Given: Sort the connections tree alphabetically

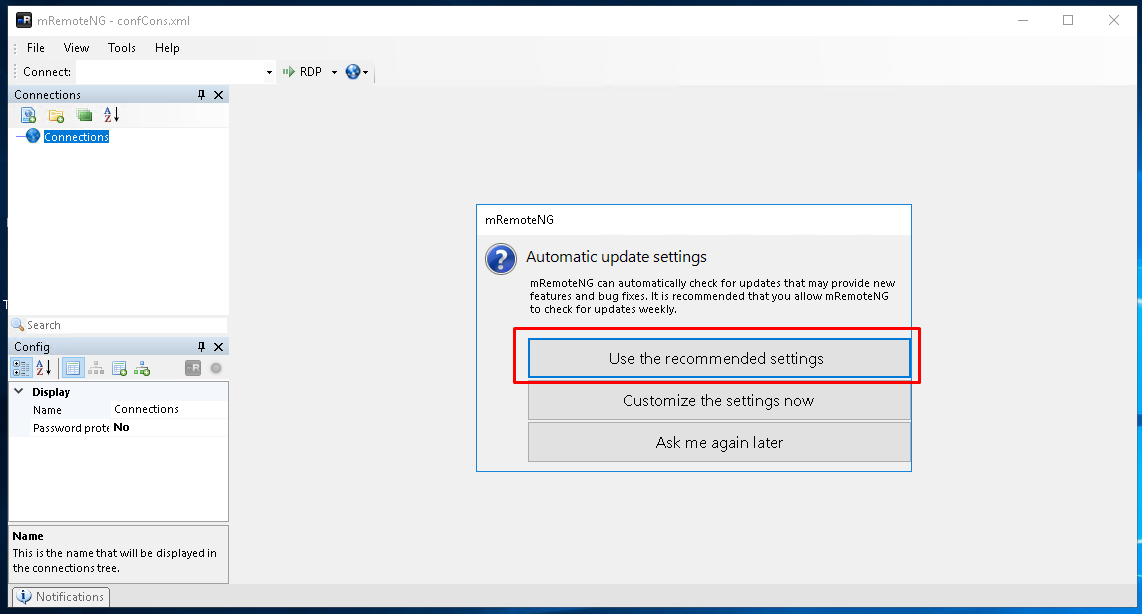Looking at the screenshot, I should pos(111,115).
